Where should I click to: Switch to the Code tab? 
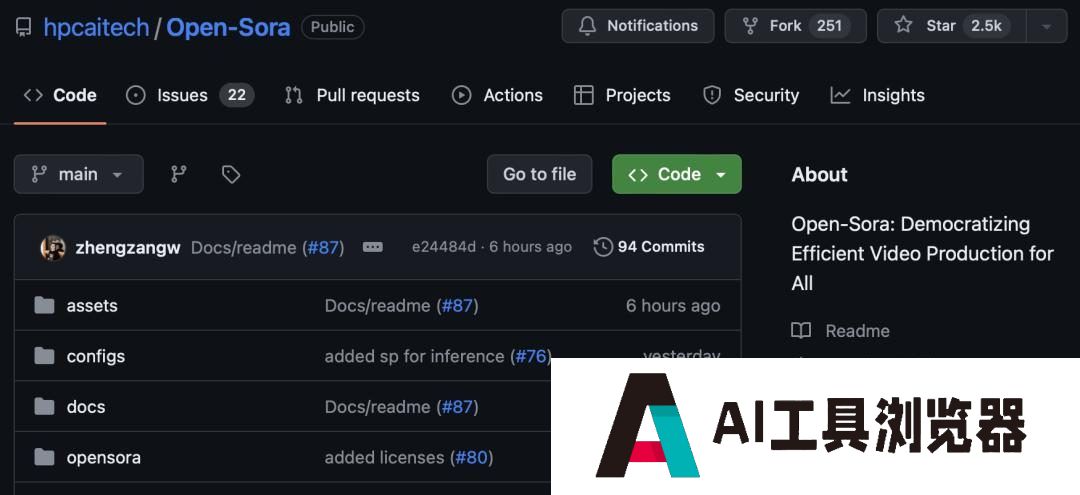(x=60, y=95)
